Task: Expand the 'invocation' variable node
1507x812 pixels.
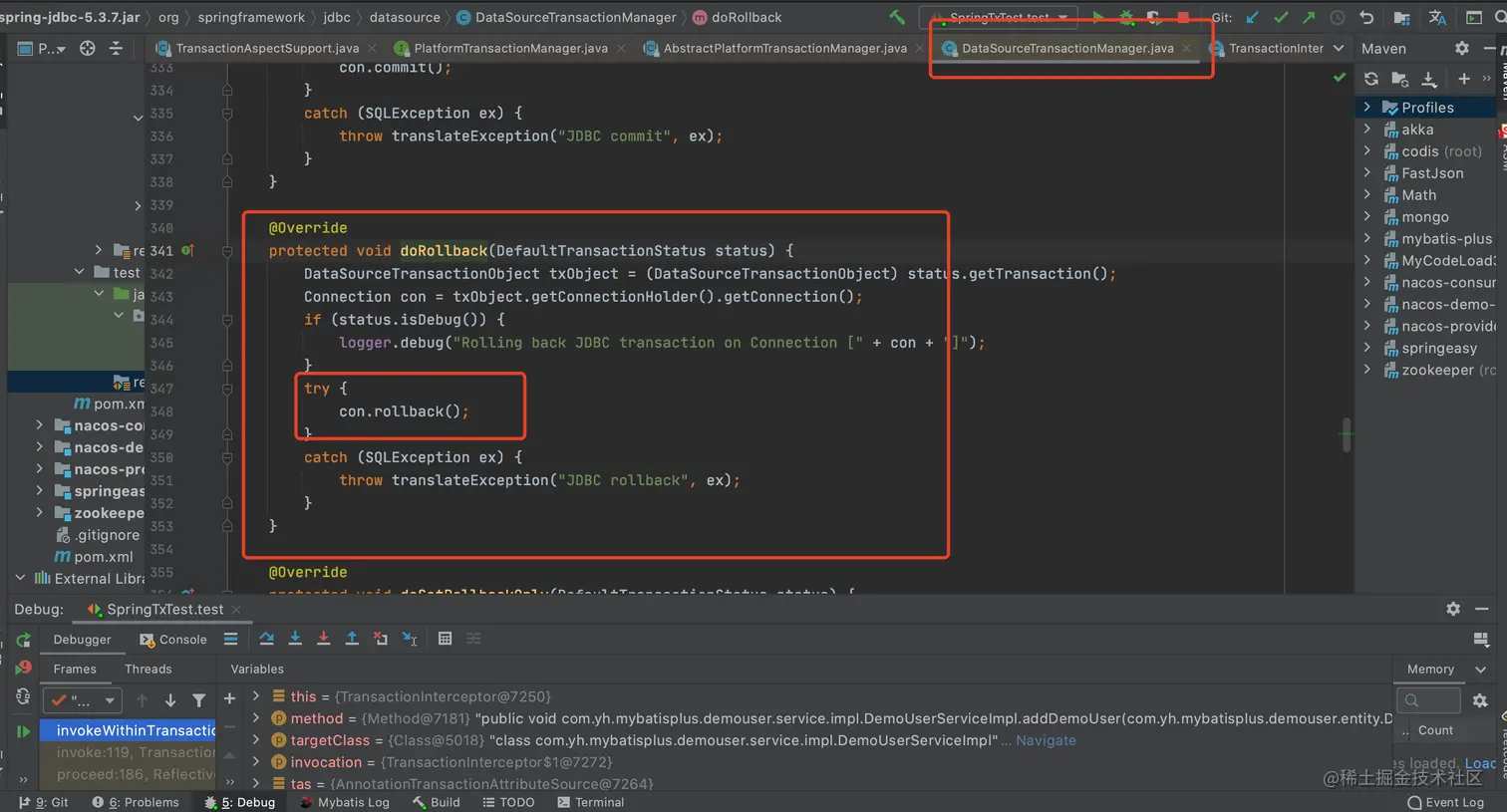Action: click(x=256, y=761)
